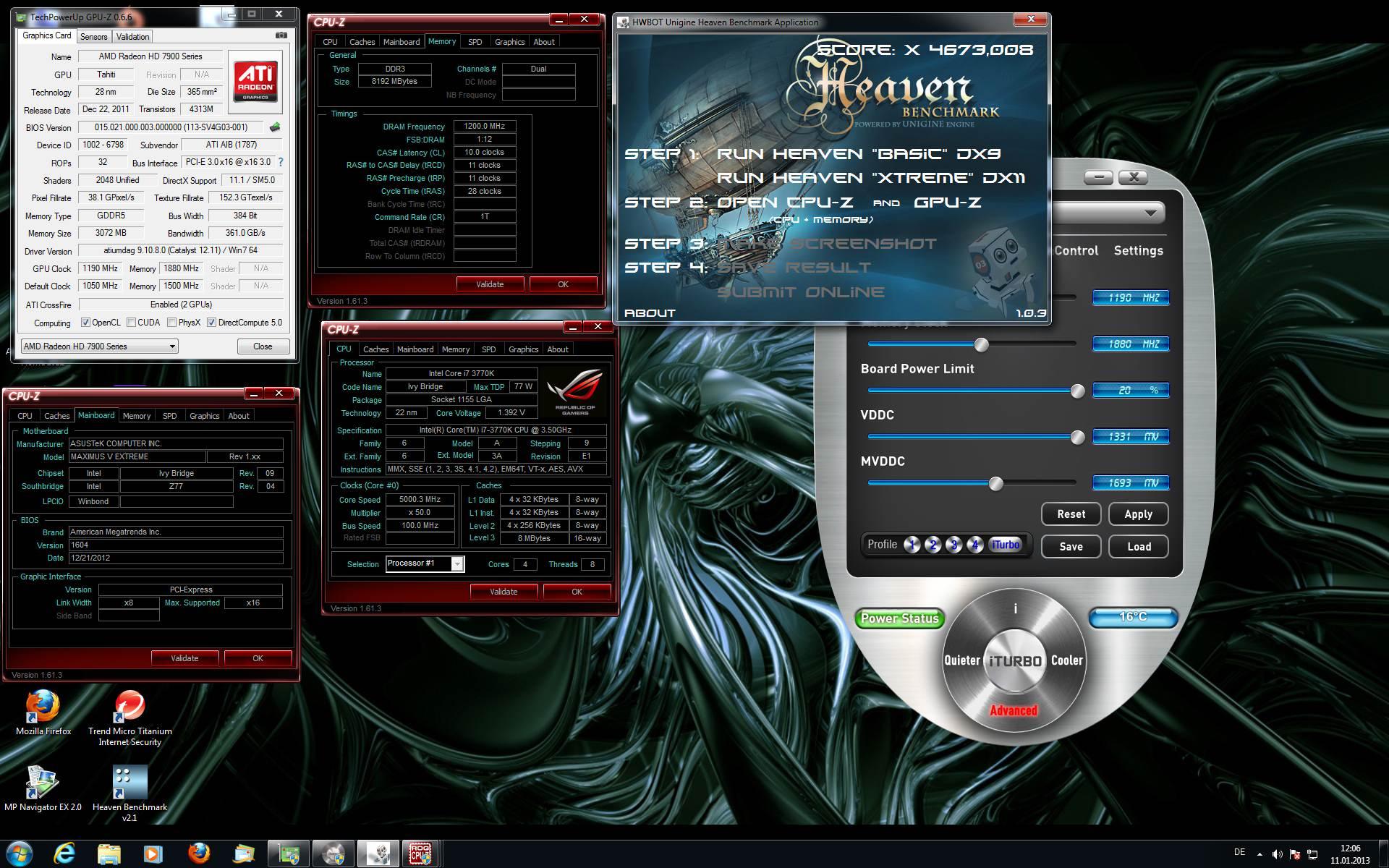
Task: Toggle the DirectCompute 5.0 checkbox
Action: coord(212,323)
